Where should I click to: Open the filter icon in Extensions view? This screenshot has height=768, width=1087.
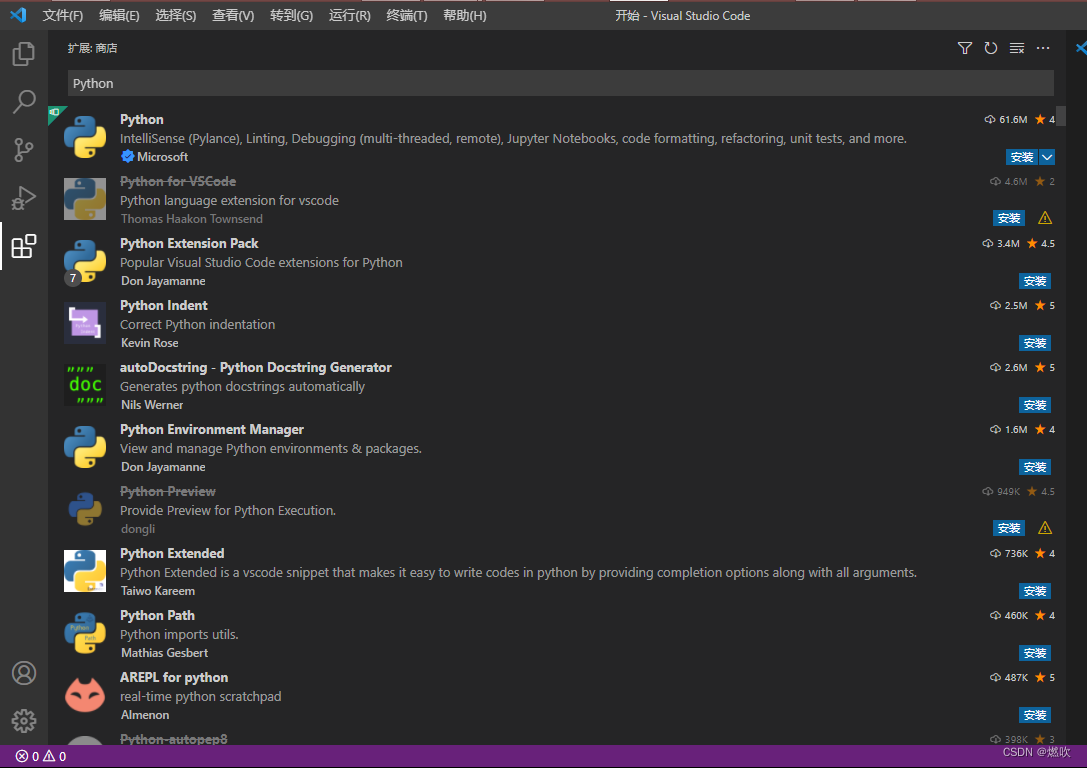point(963,47)
